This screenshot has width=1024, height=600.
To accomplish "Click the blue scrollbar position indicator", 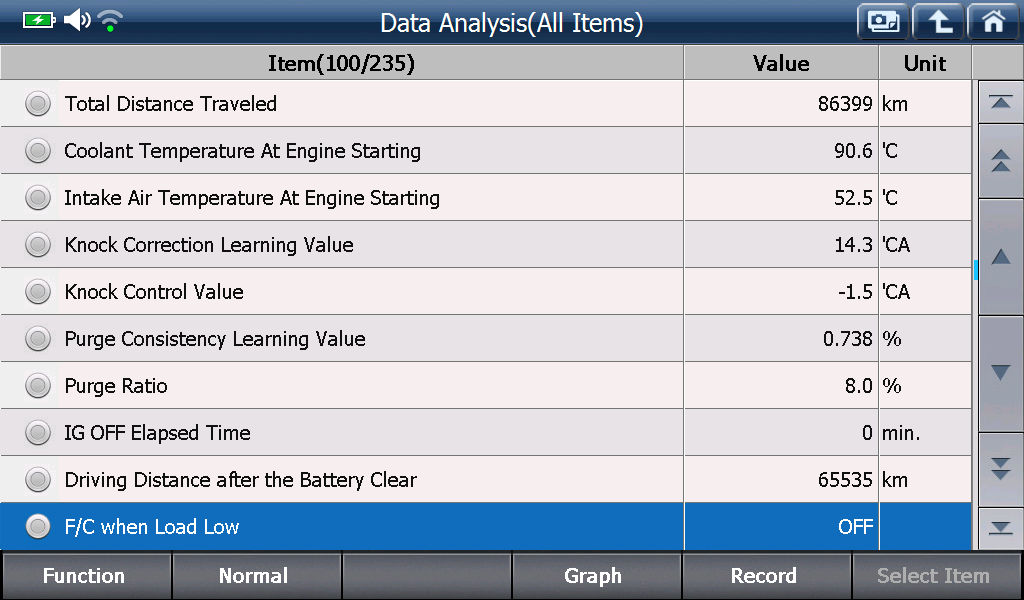I will click(x=976, y=270).
